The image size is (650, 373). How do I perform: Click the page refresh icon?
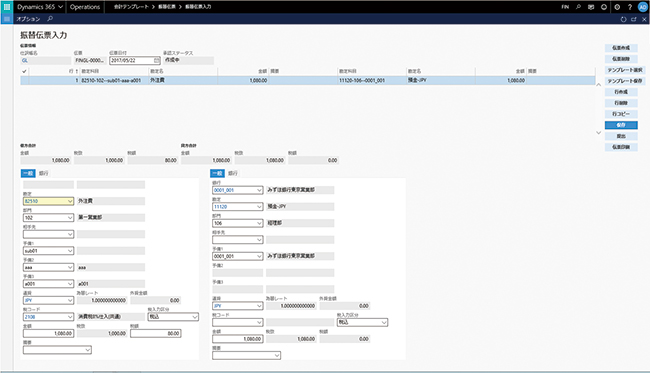click(x=623, y=19)
